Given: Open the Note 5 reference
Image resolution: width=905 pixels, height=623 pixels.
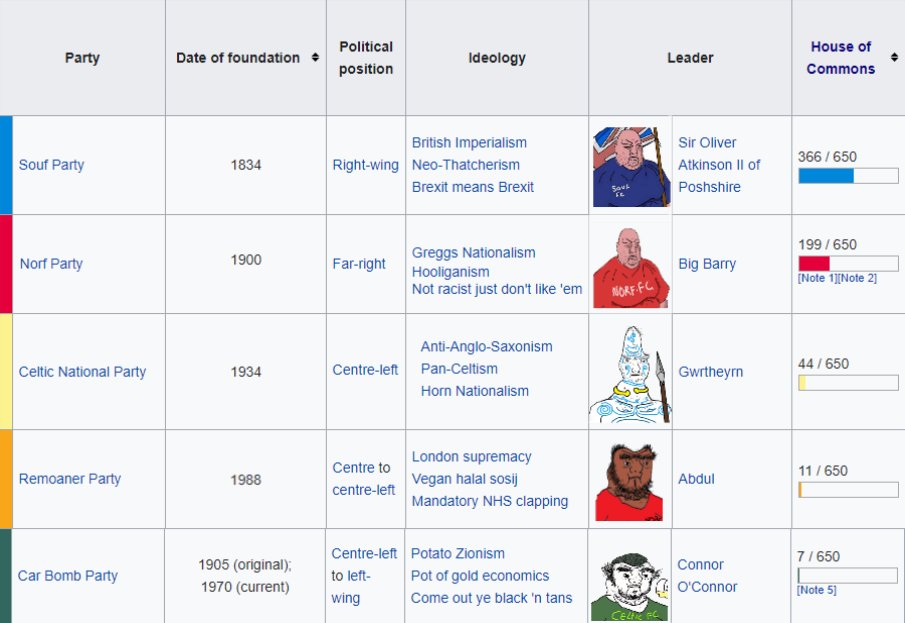Looking at the screenshot, I should [x=817, y=590].
